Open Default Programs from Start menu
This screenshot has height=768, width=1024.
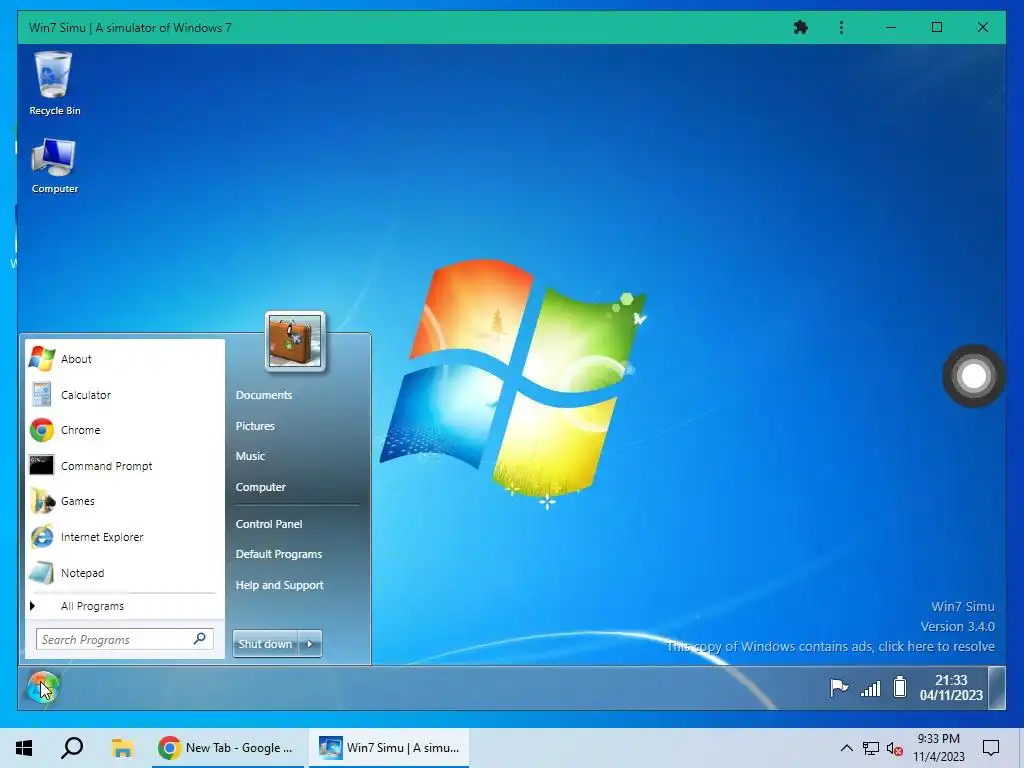(x=279, y=554)
